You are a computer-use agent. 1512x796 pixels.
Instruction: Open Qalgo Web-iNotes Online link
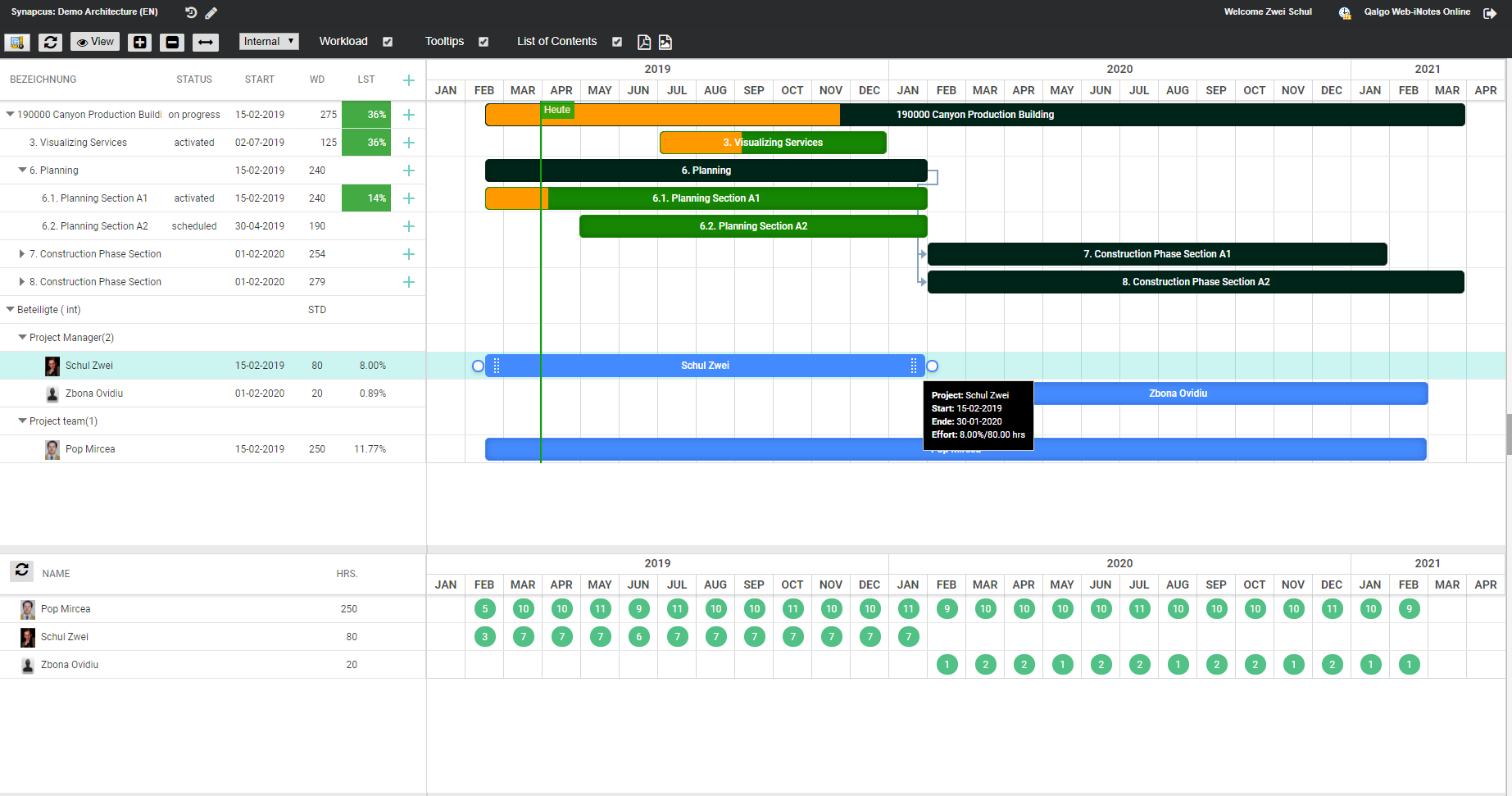coord(1416,12)
